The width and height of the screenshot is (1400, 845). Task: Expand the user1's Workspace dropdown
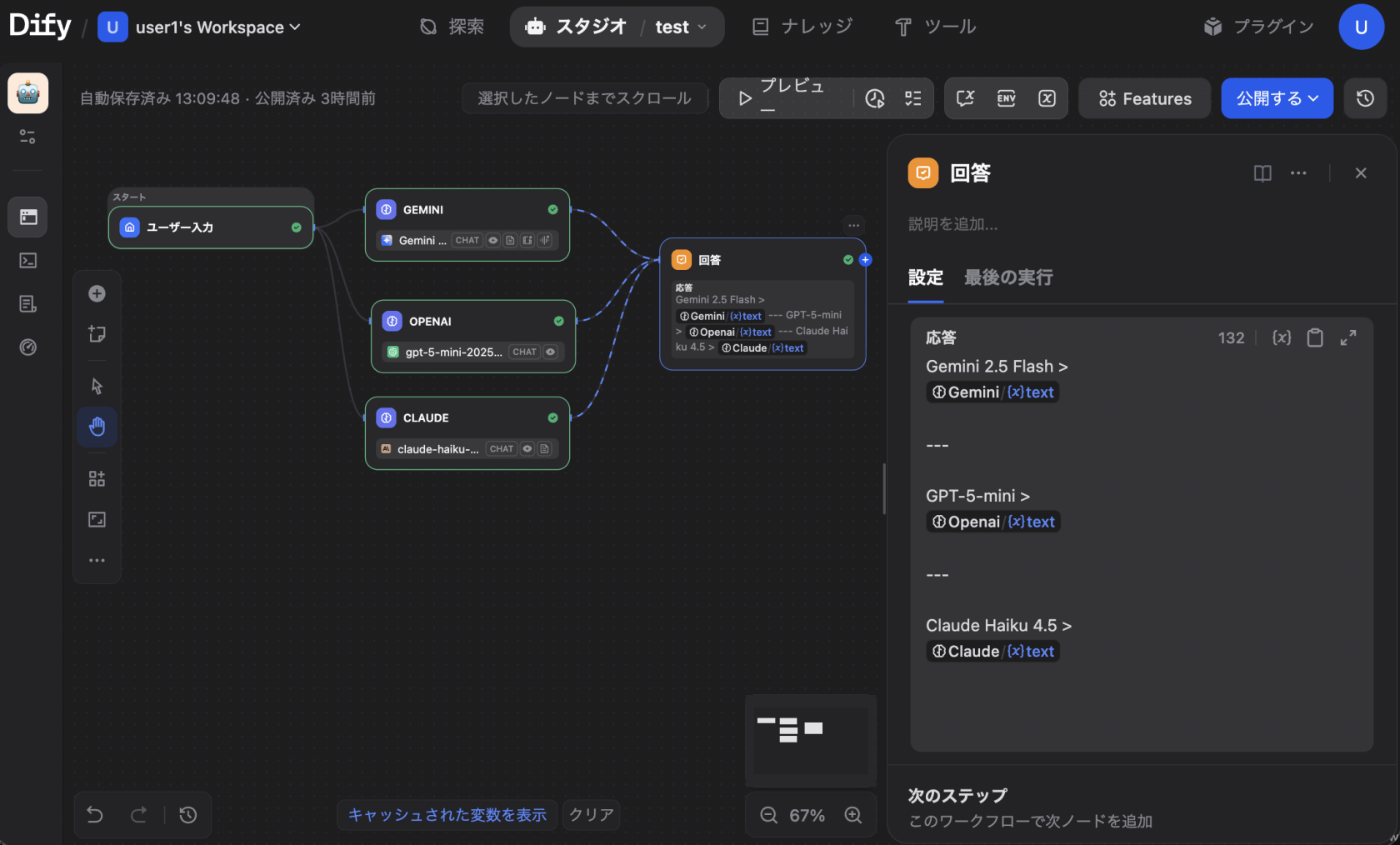[x=217, y=27]
